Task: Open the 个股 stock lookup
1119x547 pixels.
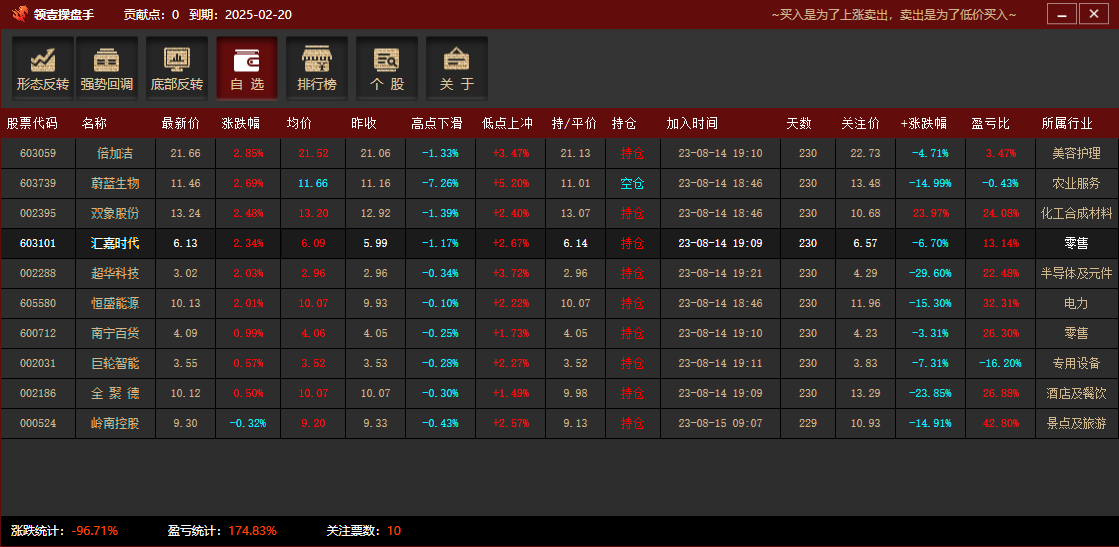Action: pos(387,68)
